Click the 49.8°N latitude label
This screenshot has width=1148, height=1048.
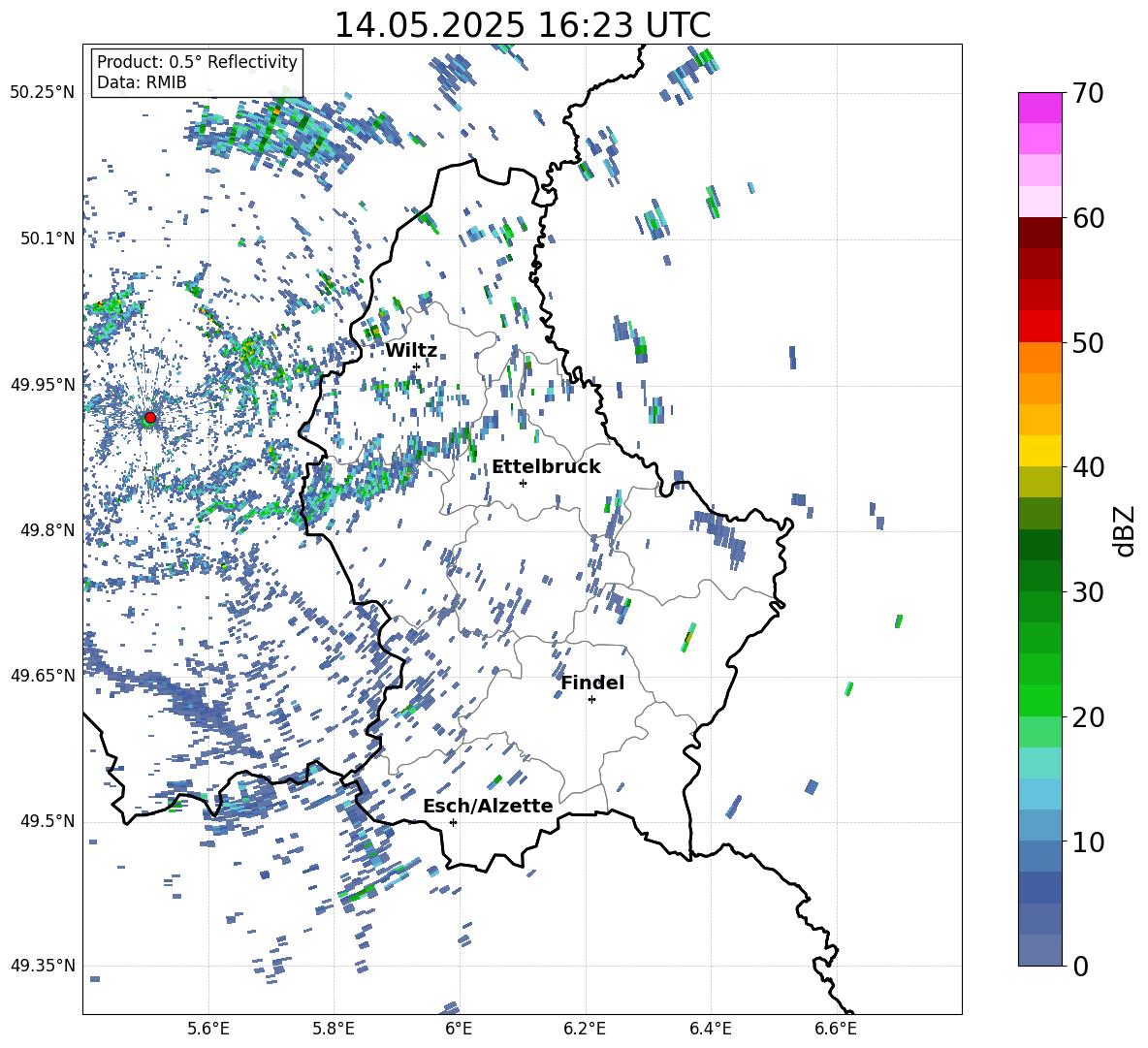pyautogui.click(x=47, y=530)
